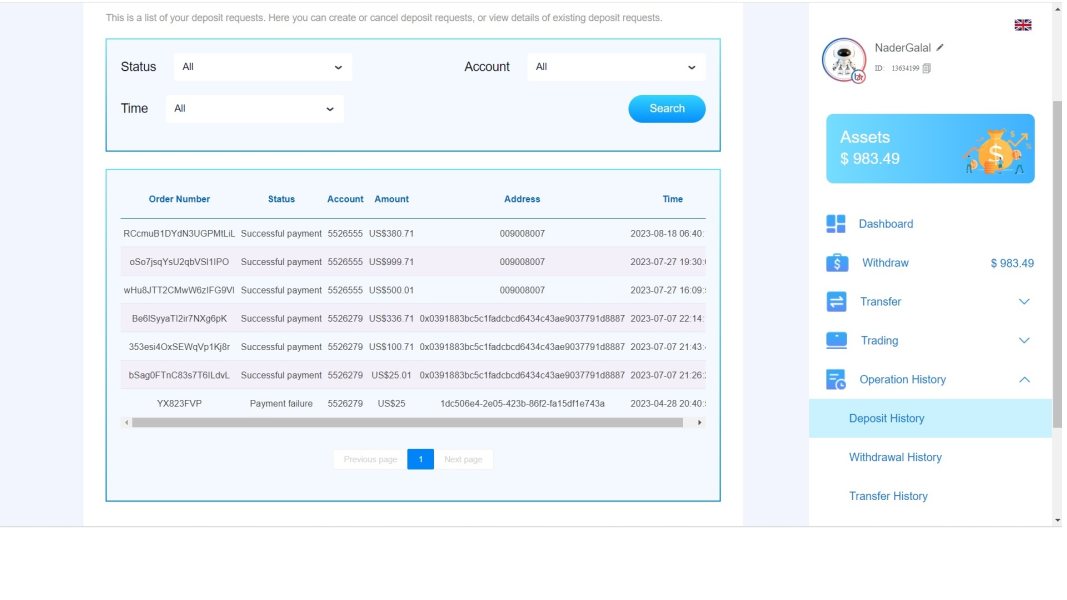Expand the Trading menu chevron
Screen dimensions: 1067x600
1023,340
